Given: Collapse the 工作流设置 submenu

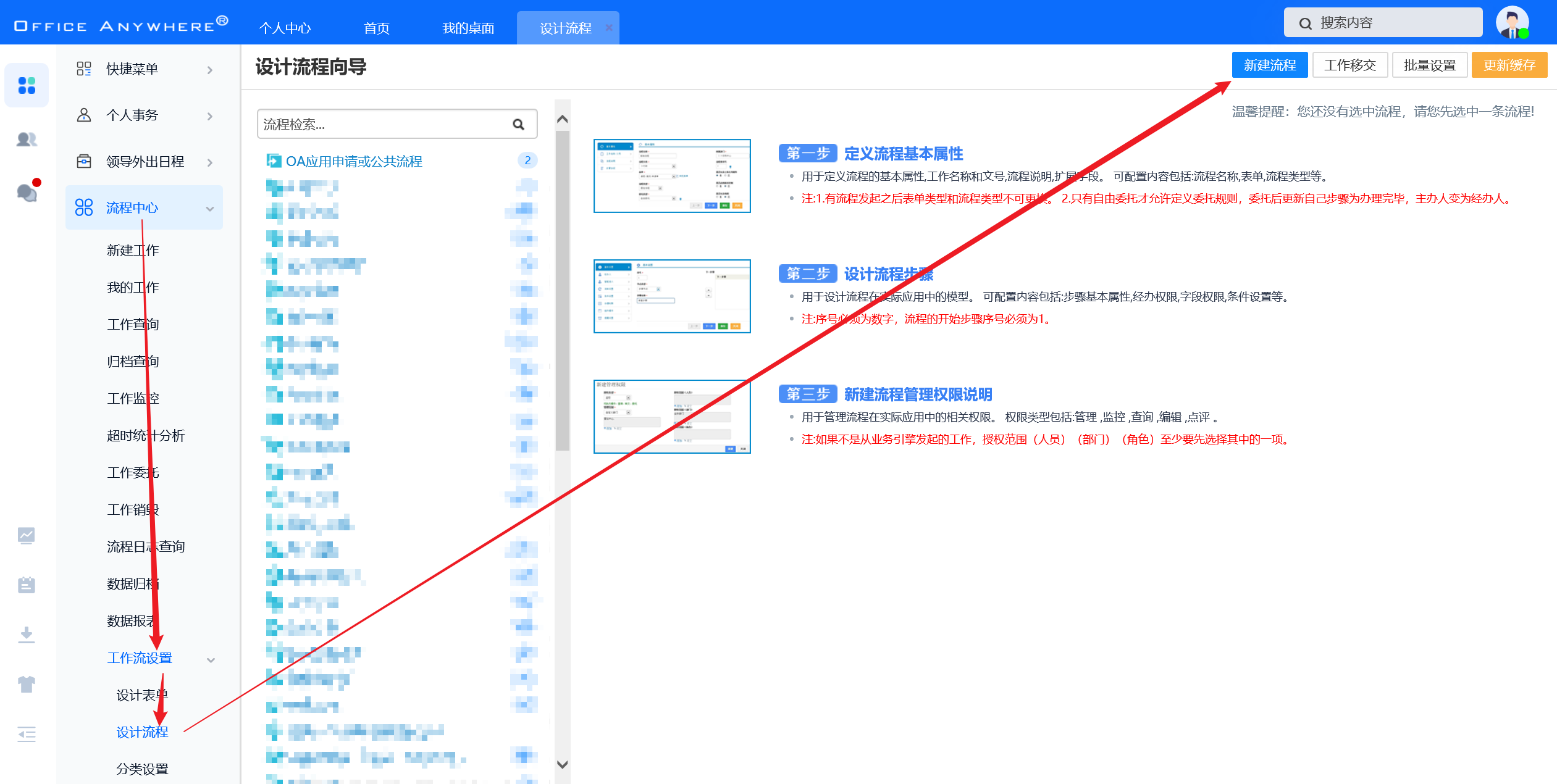Looking at the screenshot, I should [x=211, y=659].
